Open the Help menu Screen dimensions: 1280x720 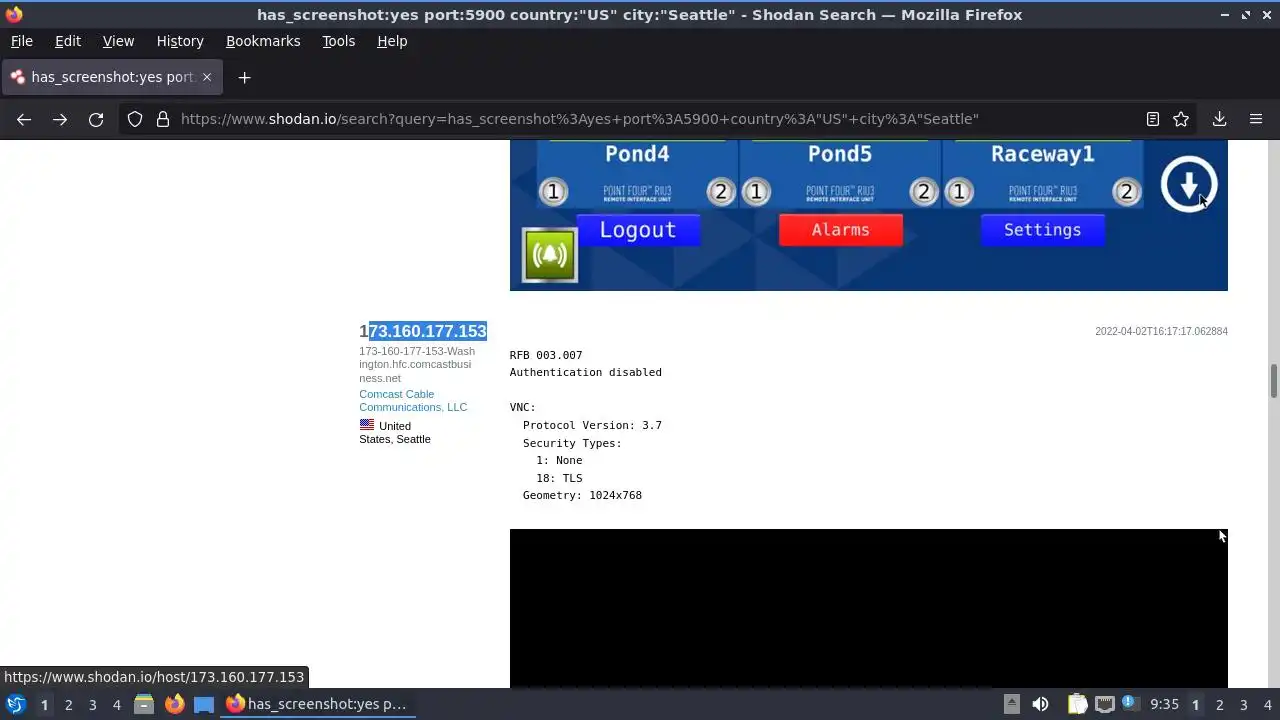pos(392,41)
